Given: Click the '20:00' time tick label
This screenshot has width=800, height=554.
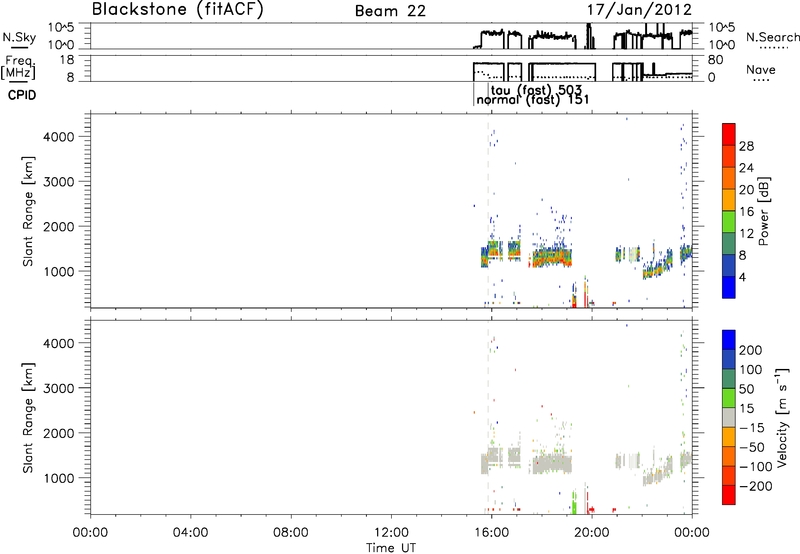Looking at the screenshot, I should (591, 533).
